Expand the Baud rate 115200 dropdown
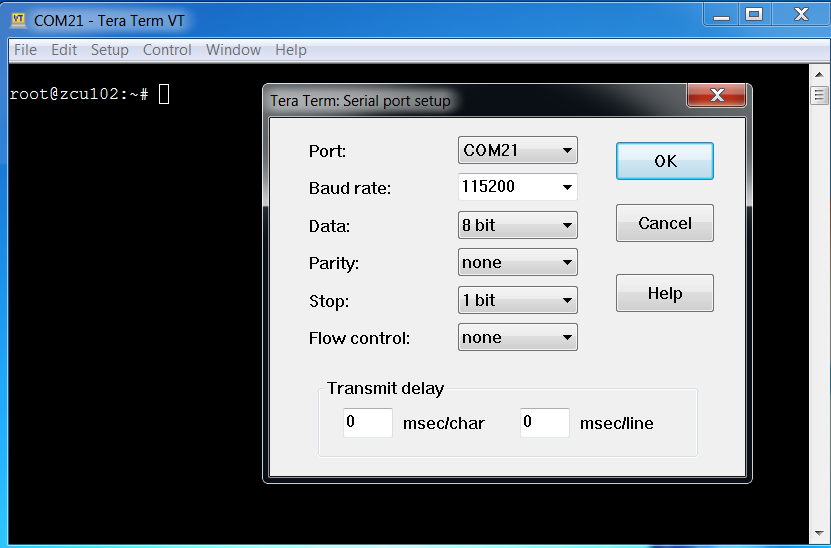Image resolution: width=831 pixels, height=548 pixels. [518, 187]
